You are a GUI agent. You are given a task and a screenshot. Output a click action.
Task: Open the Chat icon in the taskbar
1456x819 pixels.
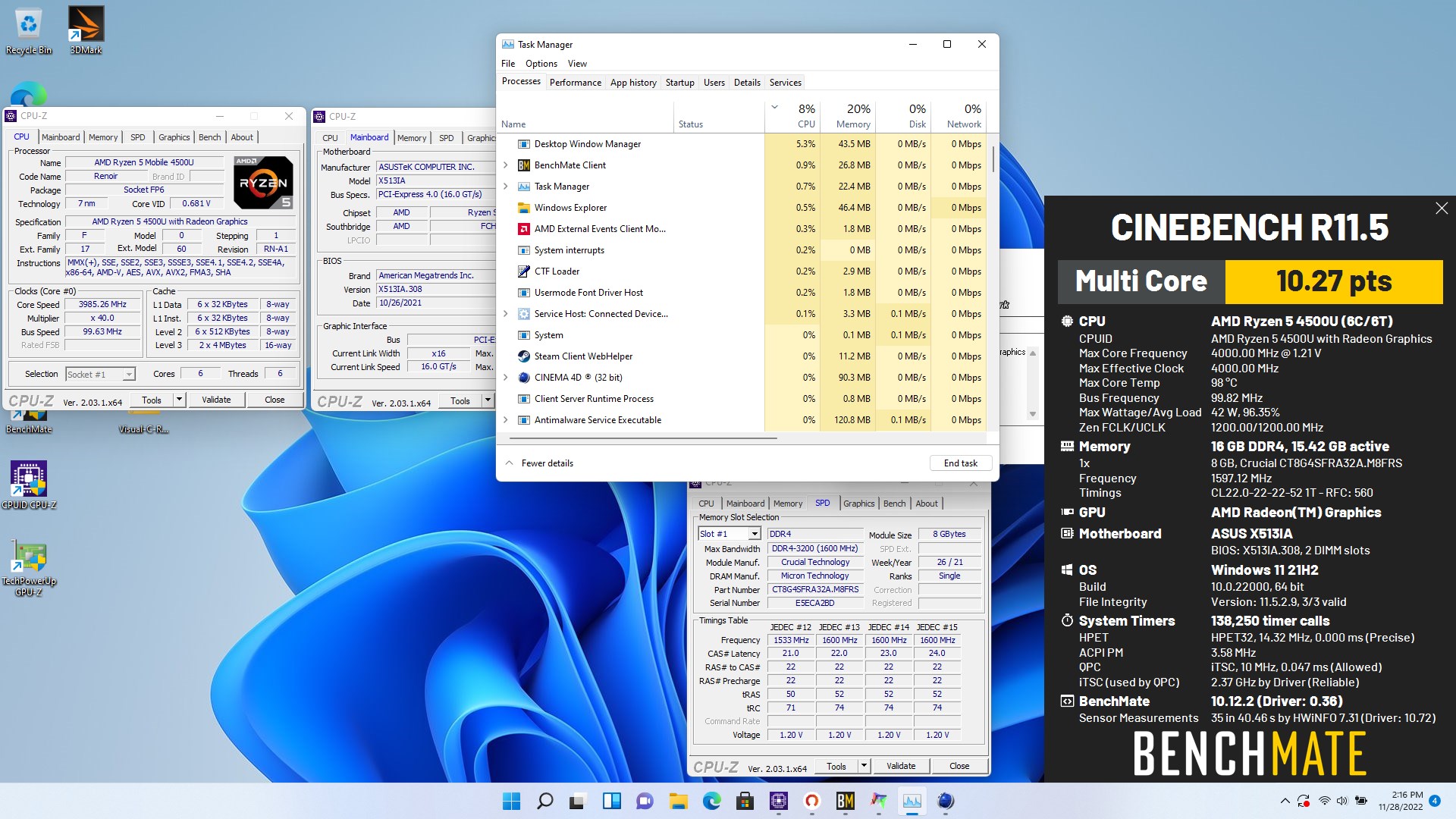[645, 801]
